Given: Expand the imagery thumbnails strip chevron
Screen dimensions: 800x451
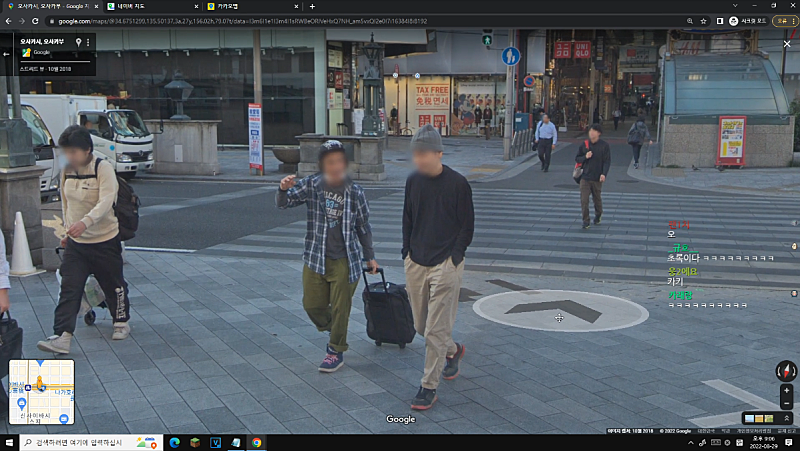Looking at the screenshot, I should coord(786,418).
